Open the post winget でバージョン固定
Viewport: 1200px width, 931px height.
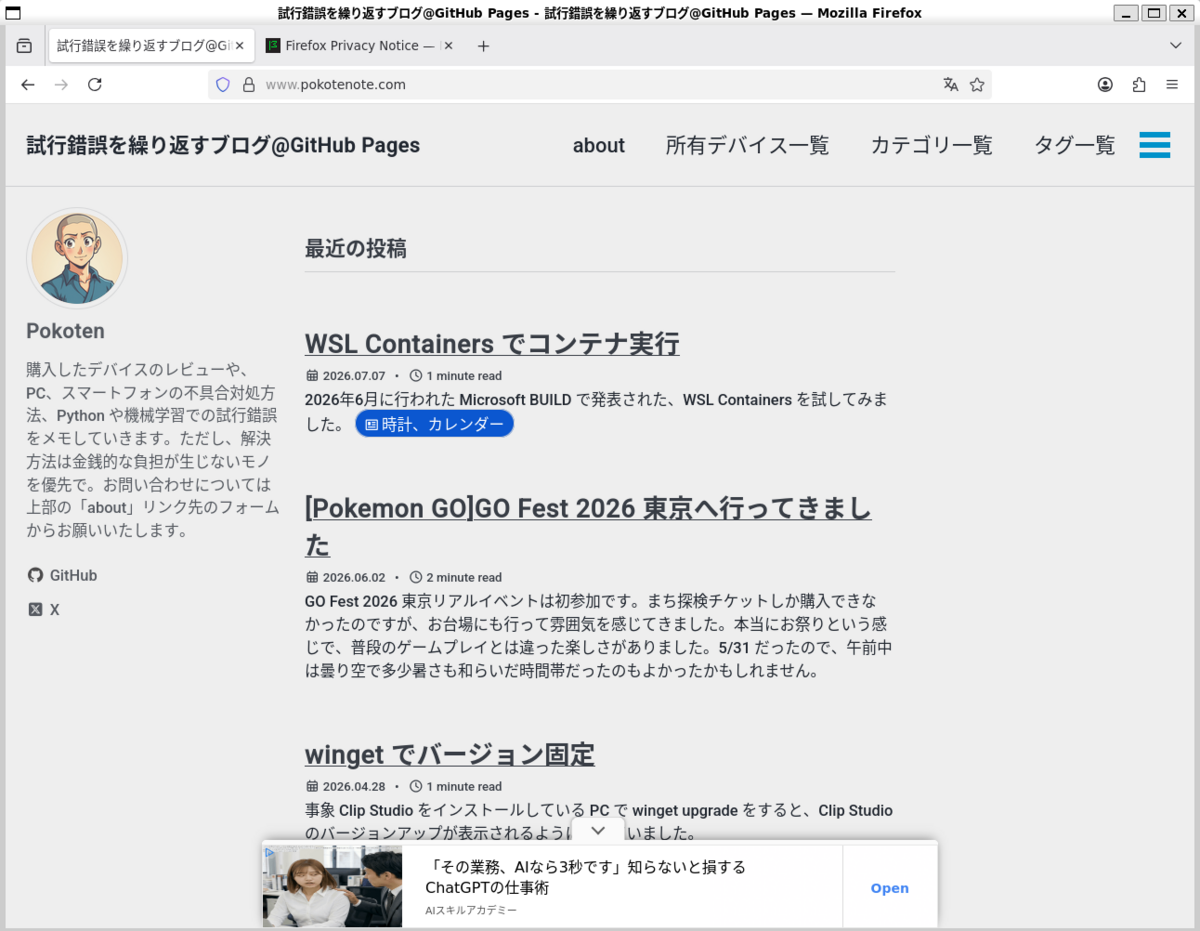[x=450, y=754]
